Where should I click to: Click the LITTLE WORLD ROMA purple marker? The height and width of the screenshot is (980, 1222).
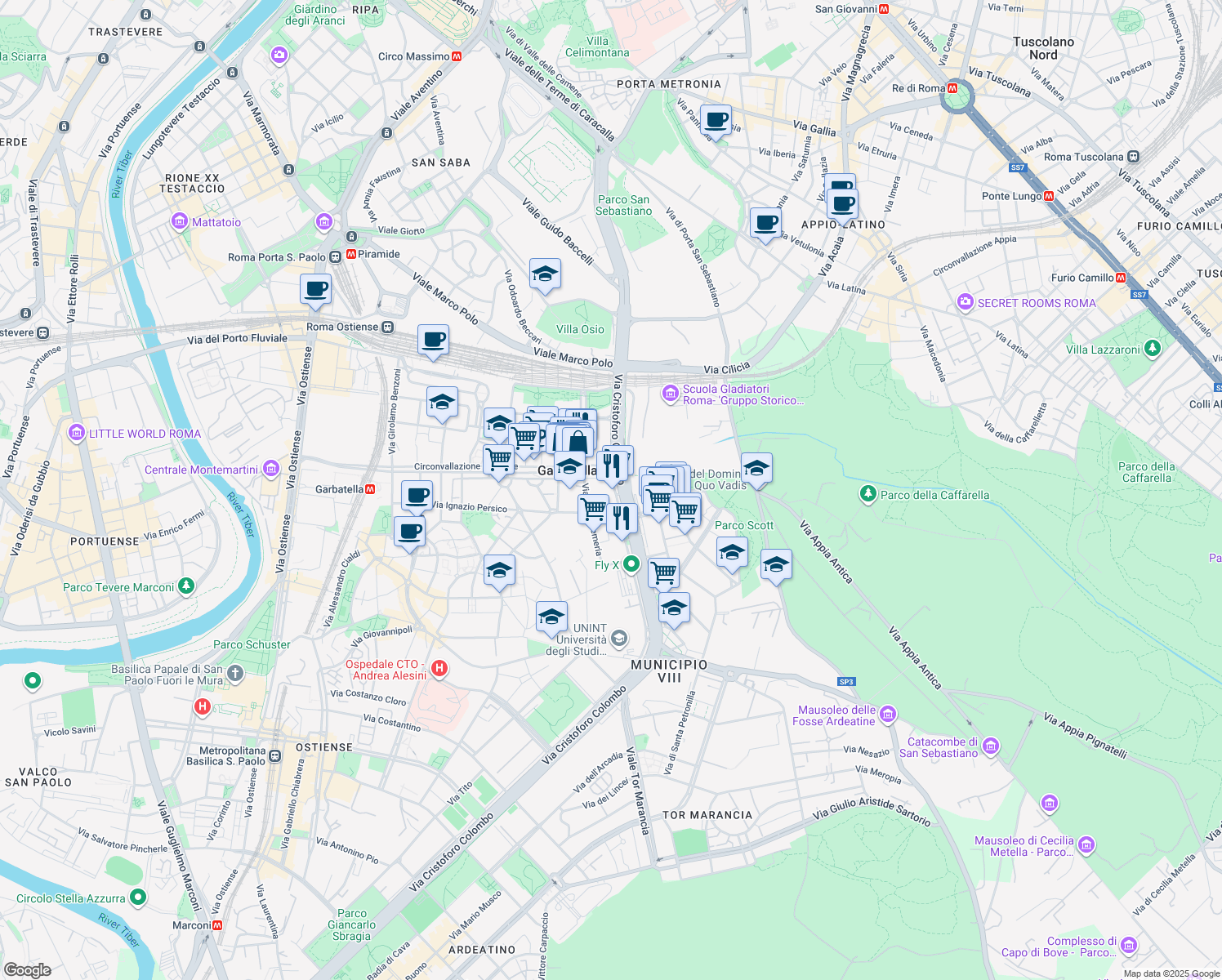77,434
